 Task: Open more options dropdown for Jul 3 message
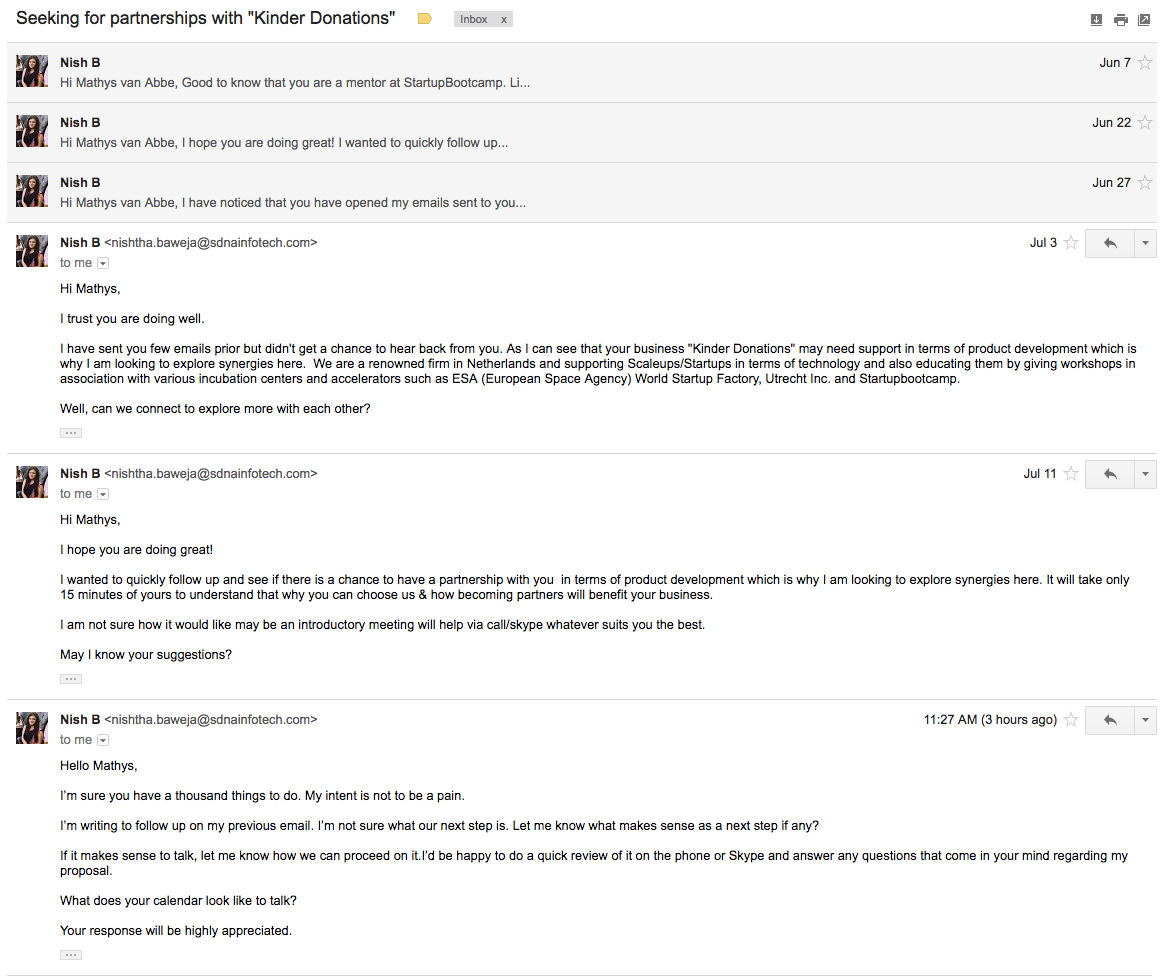pyautogui.click(x=1145, y=243)
